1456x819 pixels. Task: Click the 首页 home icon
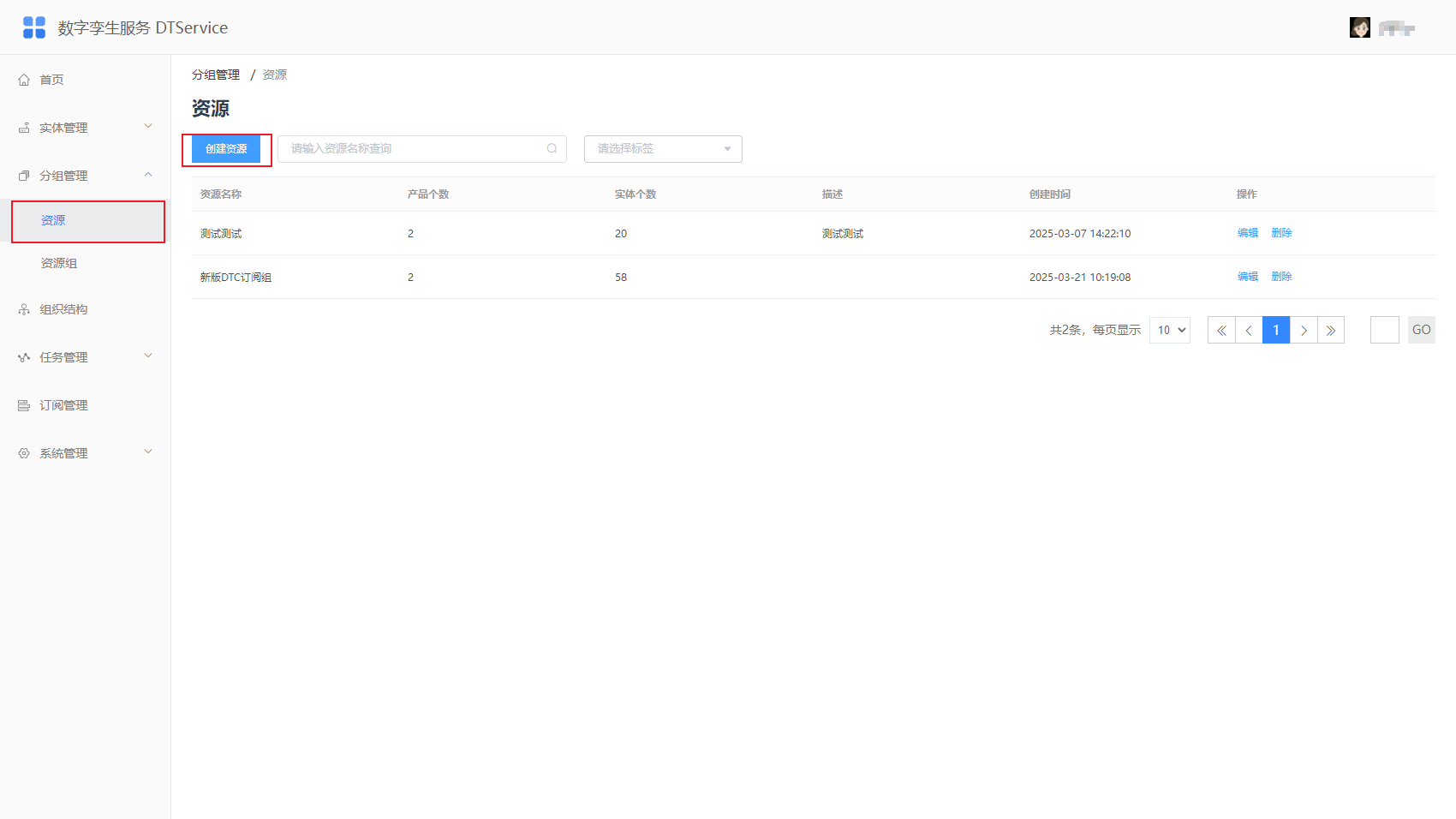(x=24, y=80)
